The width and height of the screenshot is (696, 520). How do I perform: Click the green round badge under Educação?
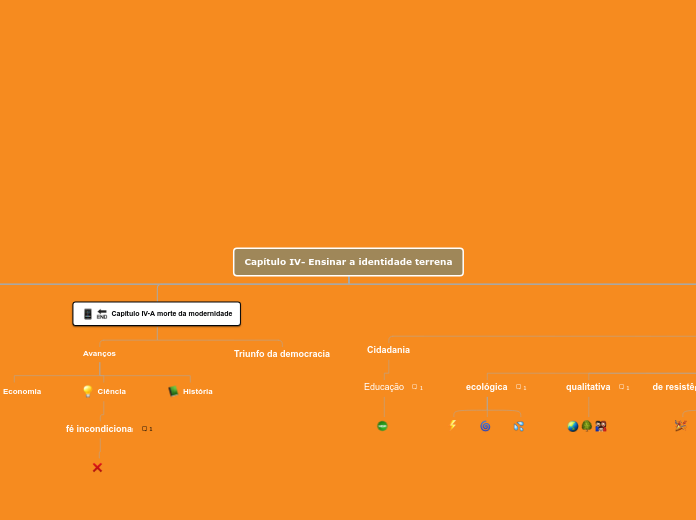click(382, 426)
